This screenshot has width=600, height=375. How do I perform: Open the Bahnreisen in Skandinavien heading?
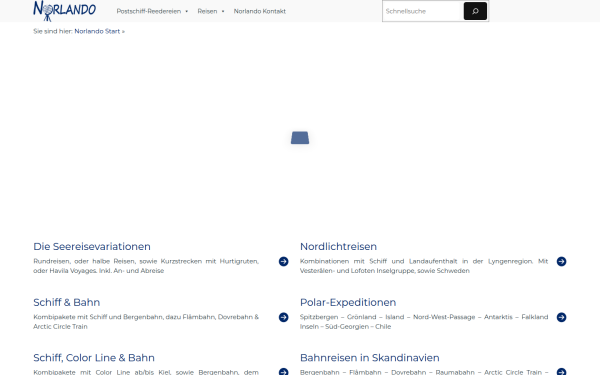point(370,358)
